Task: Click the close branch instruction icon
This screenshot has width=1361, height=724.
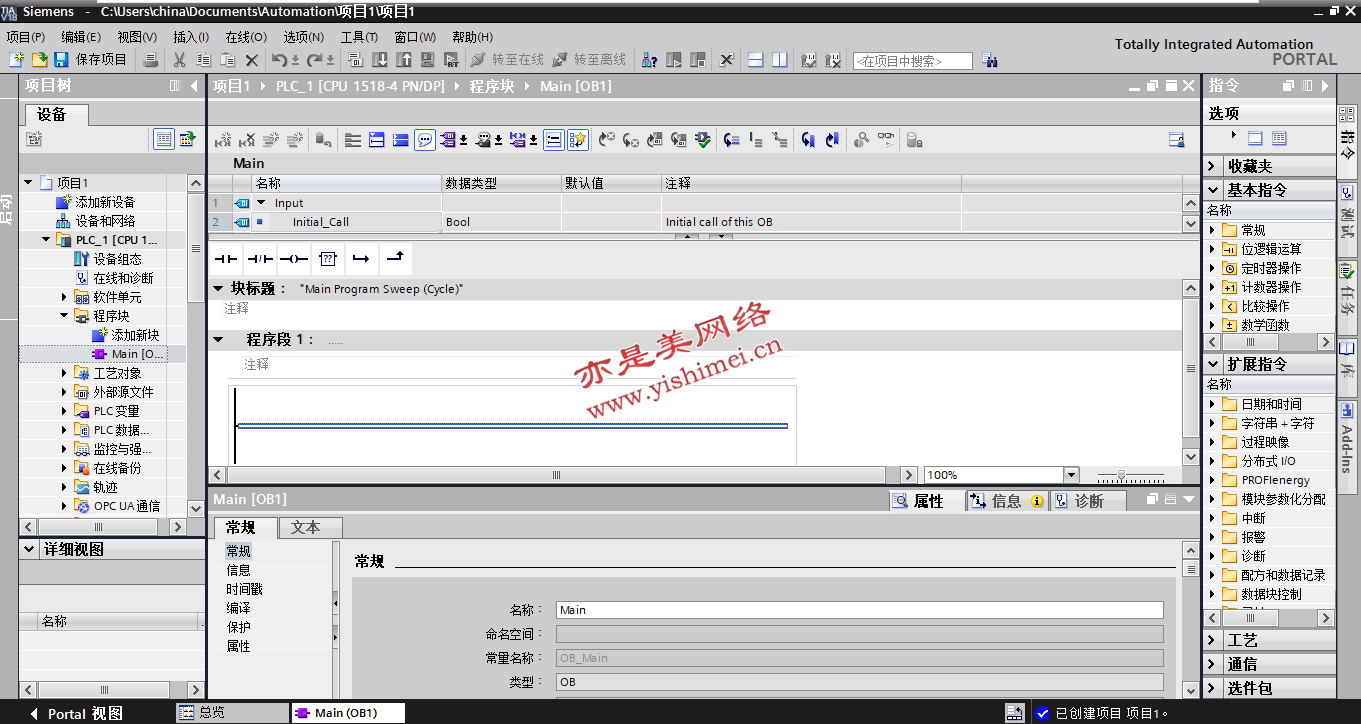Action: 395,259
